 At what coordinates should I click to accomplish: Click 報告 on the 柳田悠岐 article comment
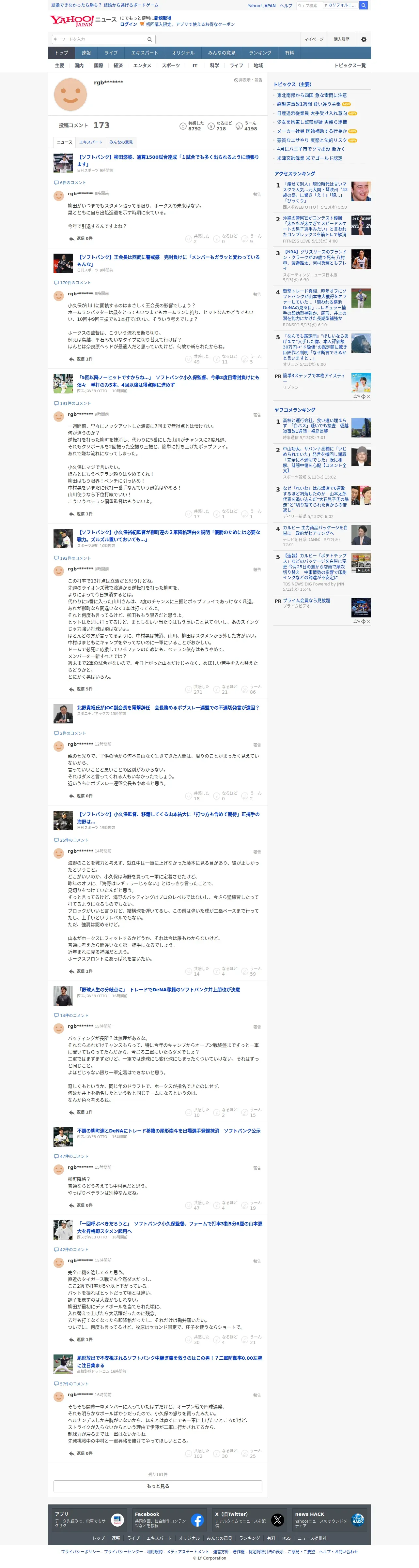pyautogui.click(x=257, y=194)
